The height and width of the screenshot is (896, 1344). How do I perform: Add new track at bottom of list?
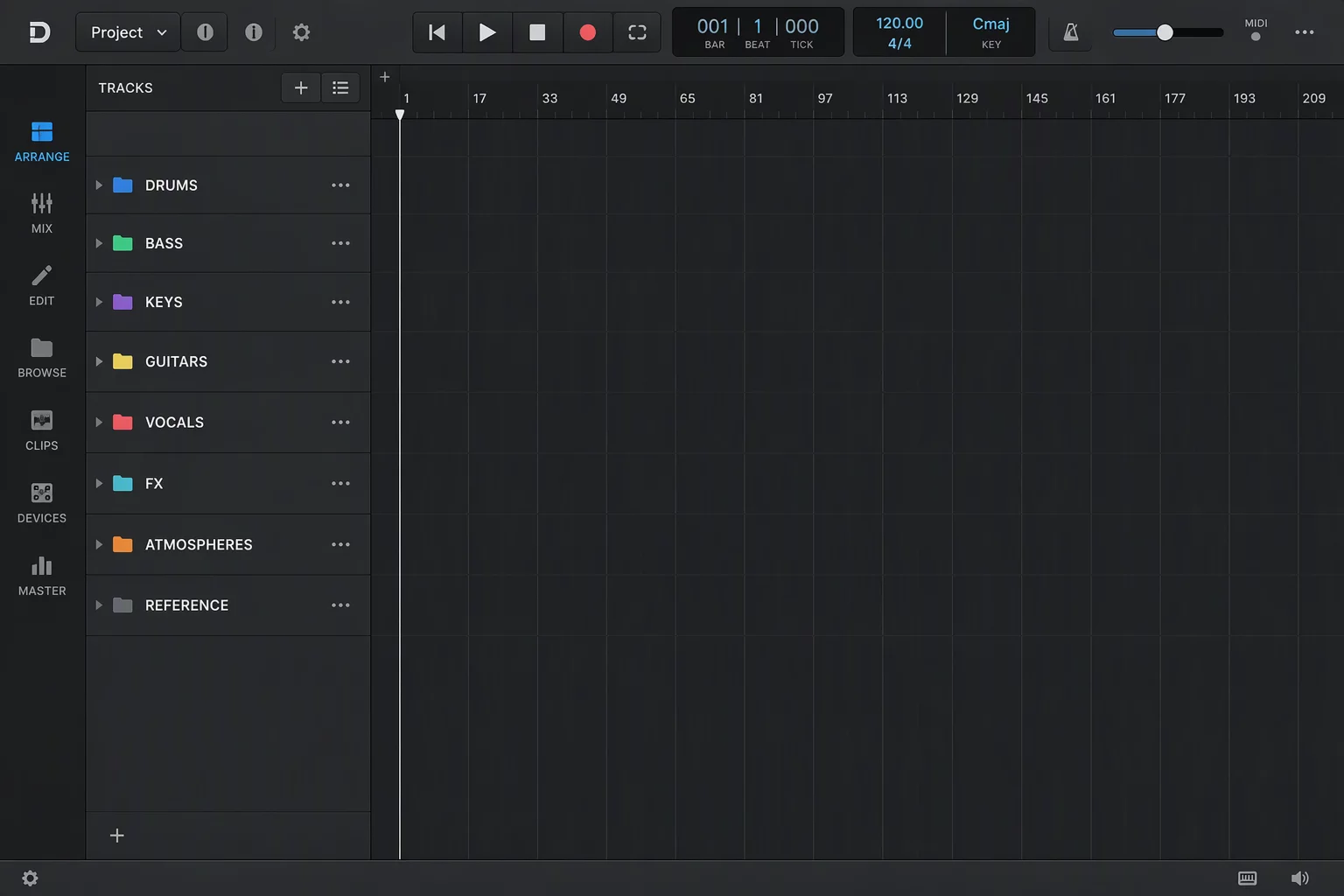(117, 836)
